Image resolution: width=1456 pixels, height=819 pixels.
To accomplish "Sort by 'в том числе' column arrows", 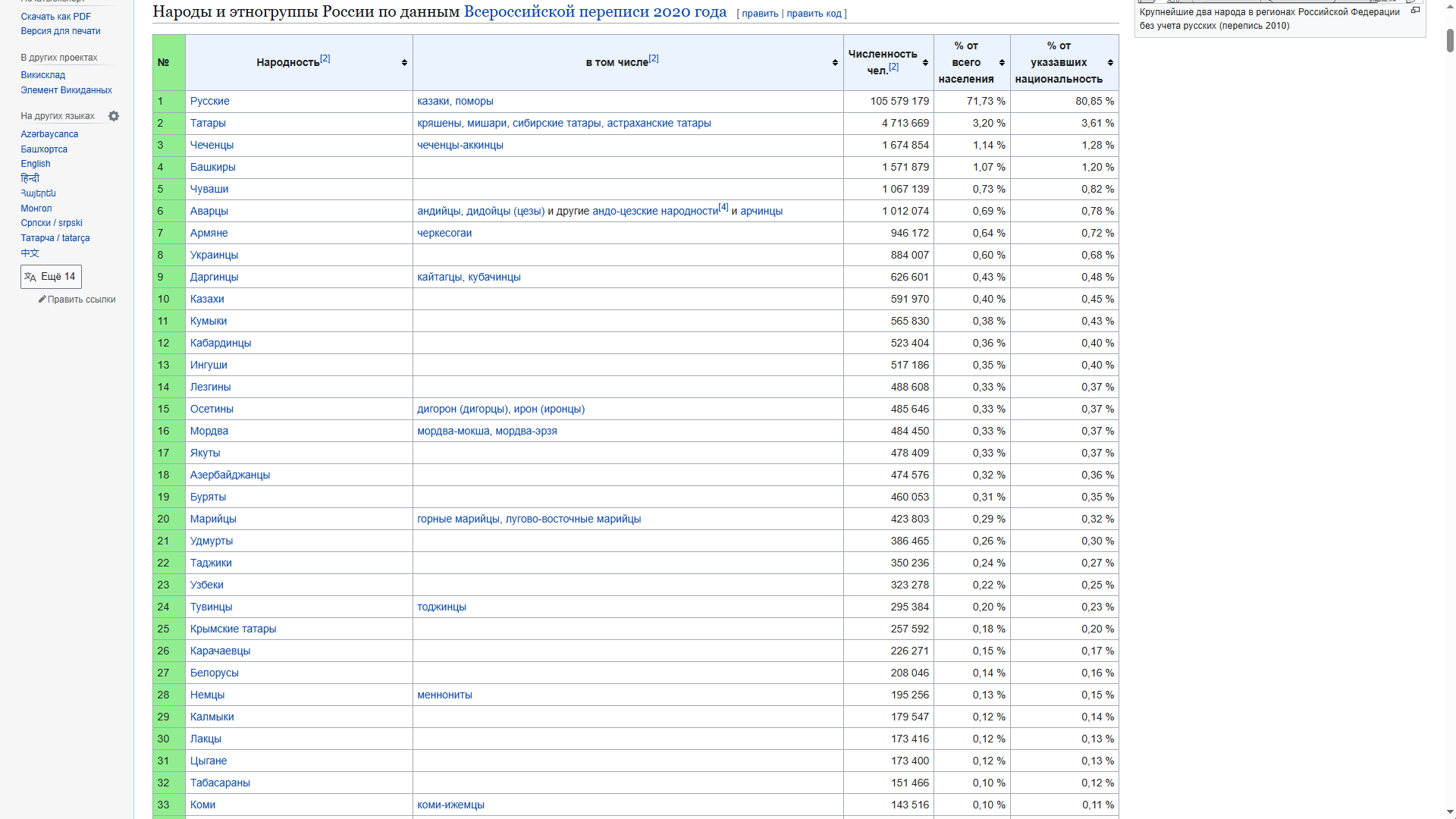I will pos(835,63).
